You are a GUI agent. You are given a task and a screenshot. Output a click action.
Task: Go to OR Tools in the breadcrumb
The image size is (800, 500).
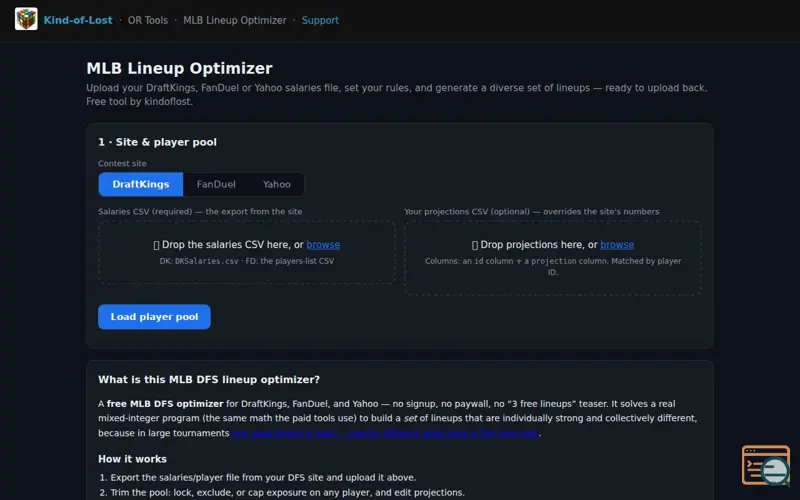147,20
